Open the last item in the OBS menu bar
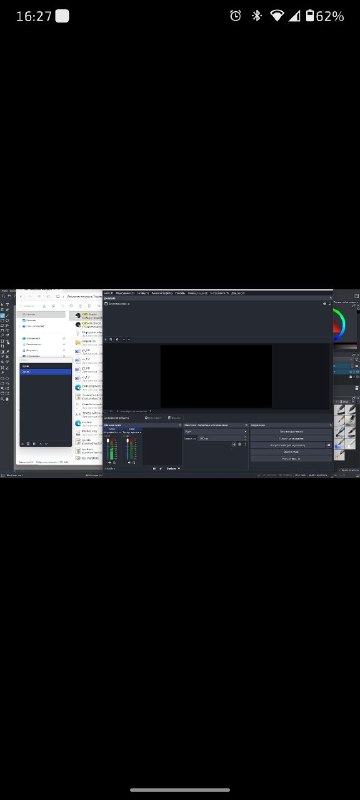 click(x=238, y=293)
